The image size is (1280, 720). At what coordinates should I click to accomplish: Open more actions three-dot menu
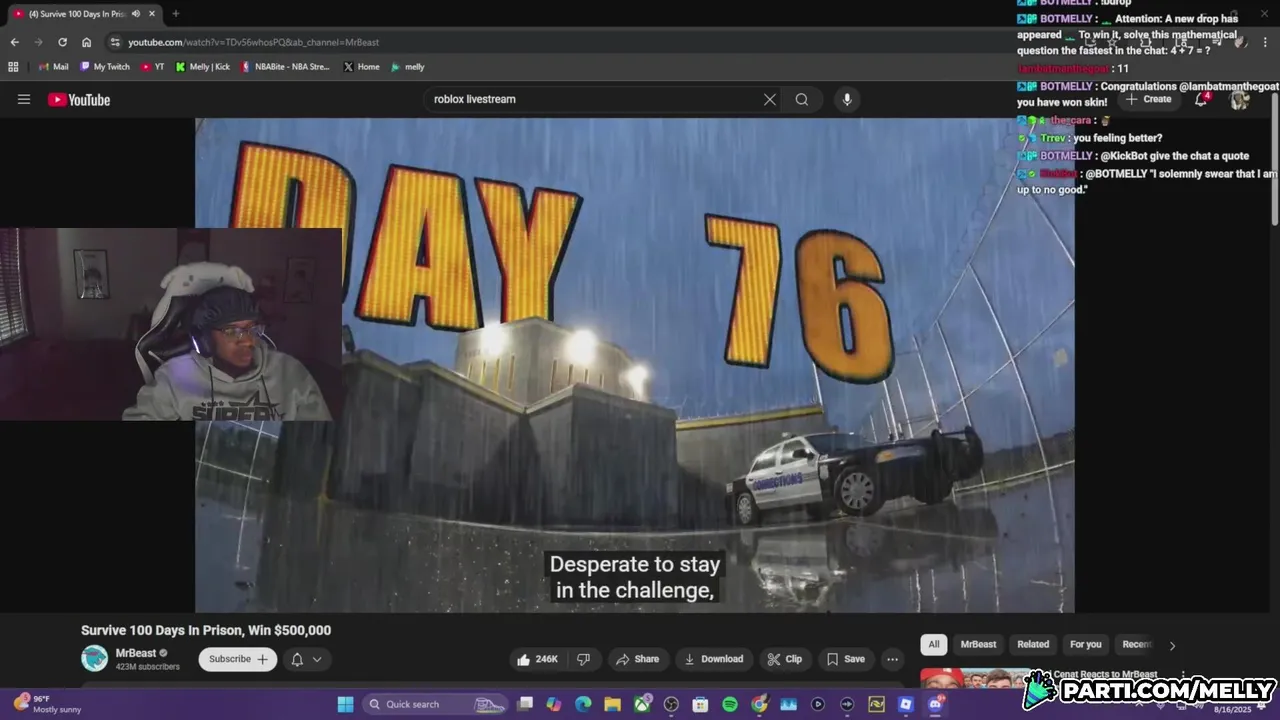click(x=892, y=659)
